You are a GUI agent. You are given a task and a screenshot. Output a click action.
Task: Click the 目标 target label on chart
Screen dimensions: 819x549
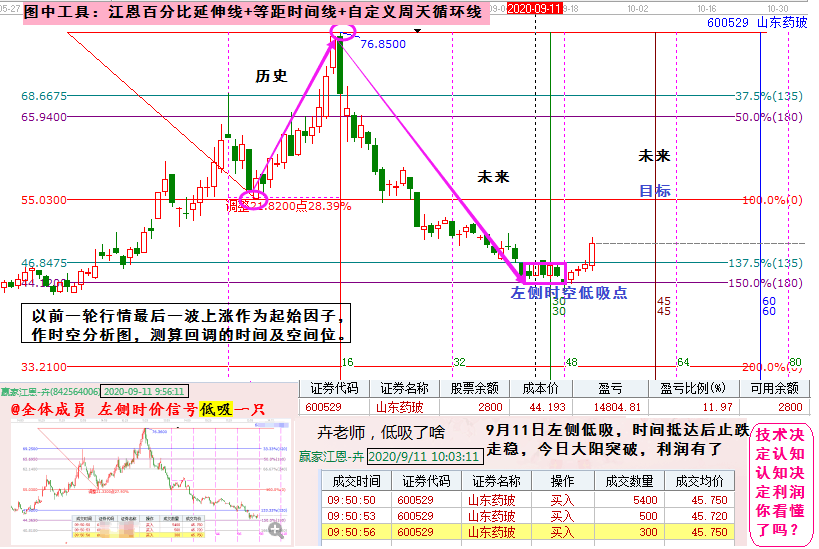pos(655,191)
